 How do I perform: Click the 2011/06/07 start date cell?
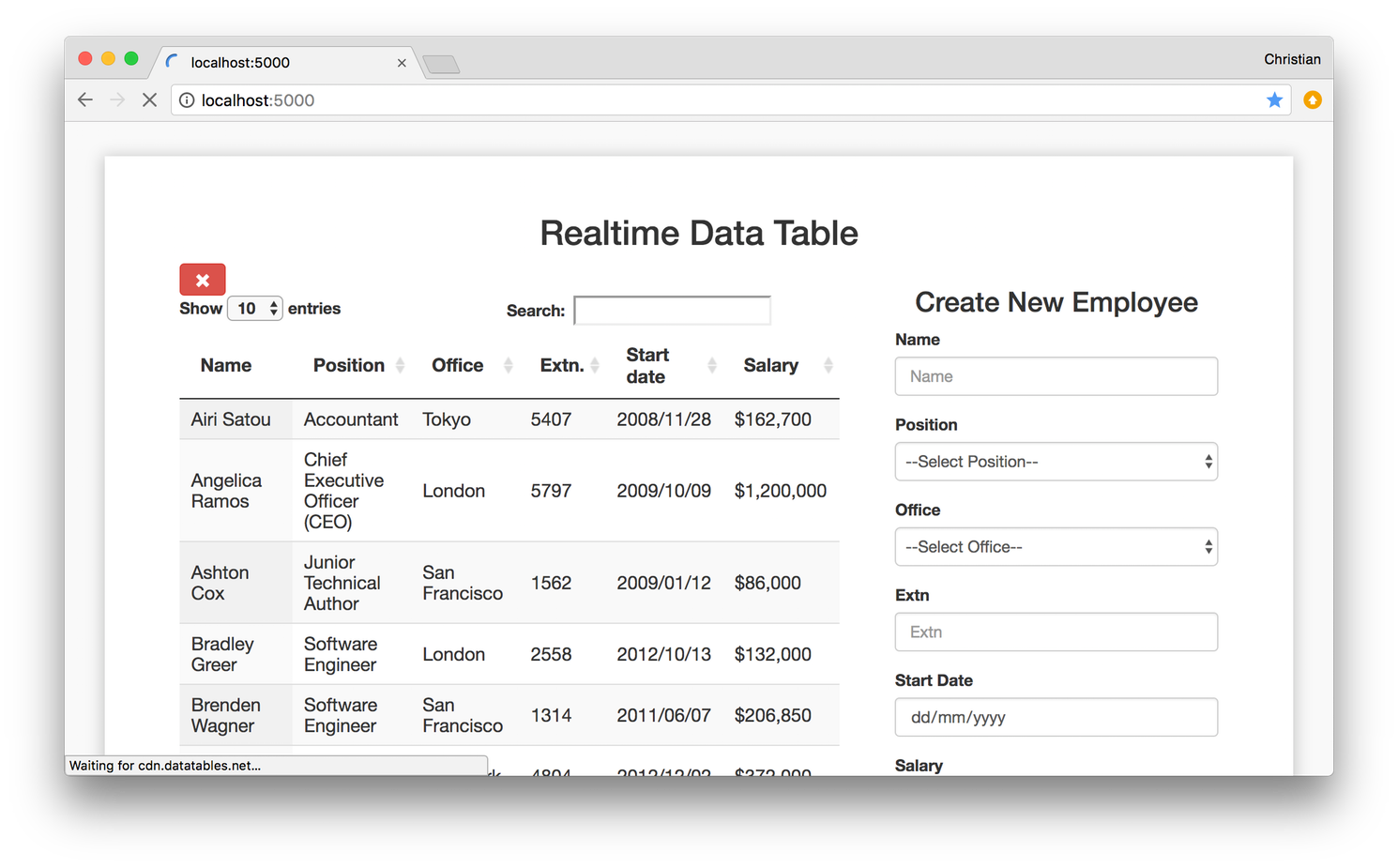664,715
